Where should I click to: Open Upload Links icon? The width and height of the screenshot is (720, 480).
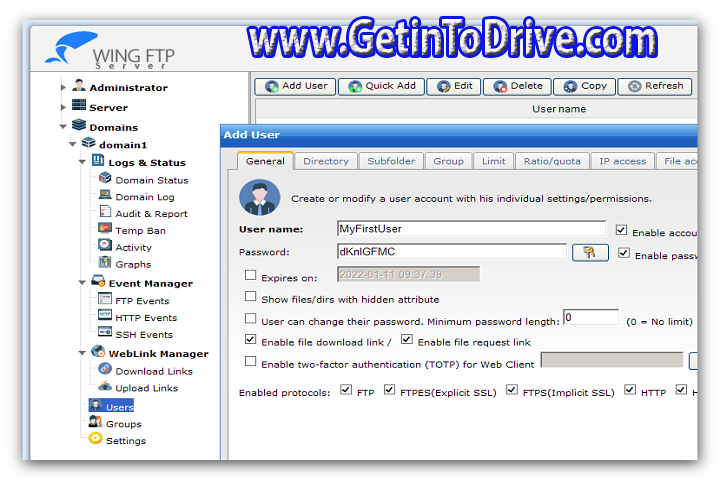105,386
